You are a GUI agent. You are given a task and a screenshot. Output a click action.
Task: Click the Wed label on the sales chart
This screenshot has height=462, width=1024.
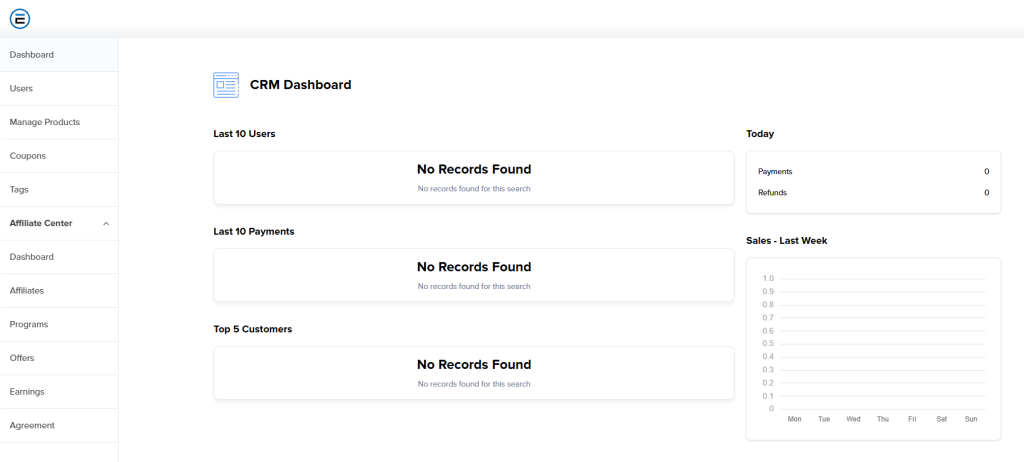pyautogui.click(x=854, y=419)
